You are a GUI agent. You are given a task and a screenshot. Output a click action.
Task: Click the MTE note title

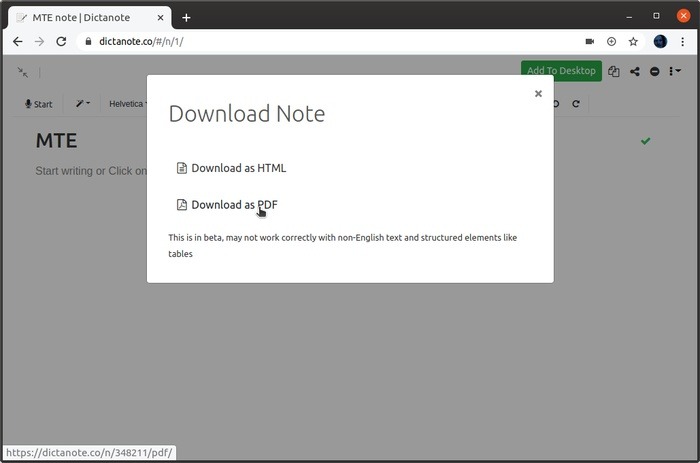click(x=56, y=141)
